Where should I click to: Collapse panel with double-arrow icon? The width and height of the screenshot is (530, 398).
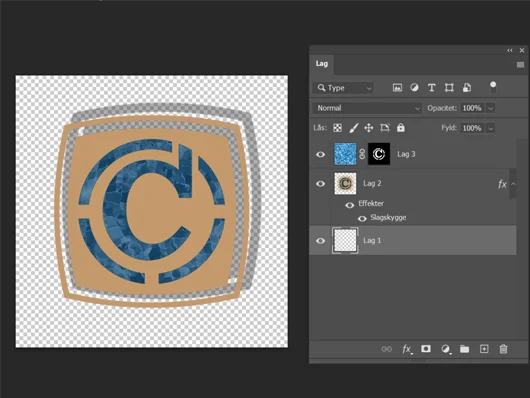pos(510,50)
